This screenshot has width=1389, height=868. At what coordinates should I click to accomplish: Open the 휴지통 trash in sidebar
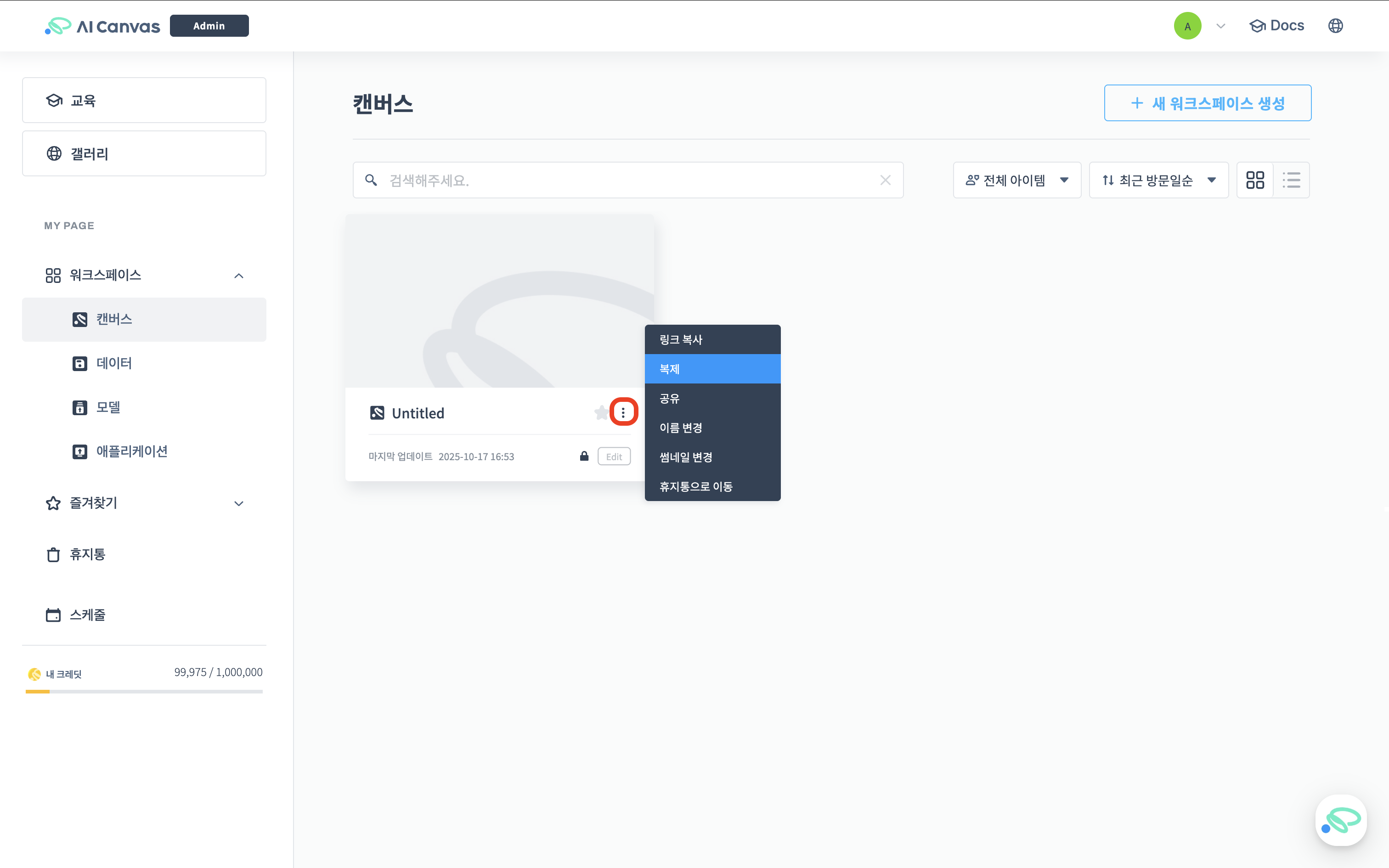pyautogui.click(x=87, y=555)
